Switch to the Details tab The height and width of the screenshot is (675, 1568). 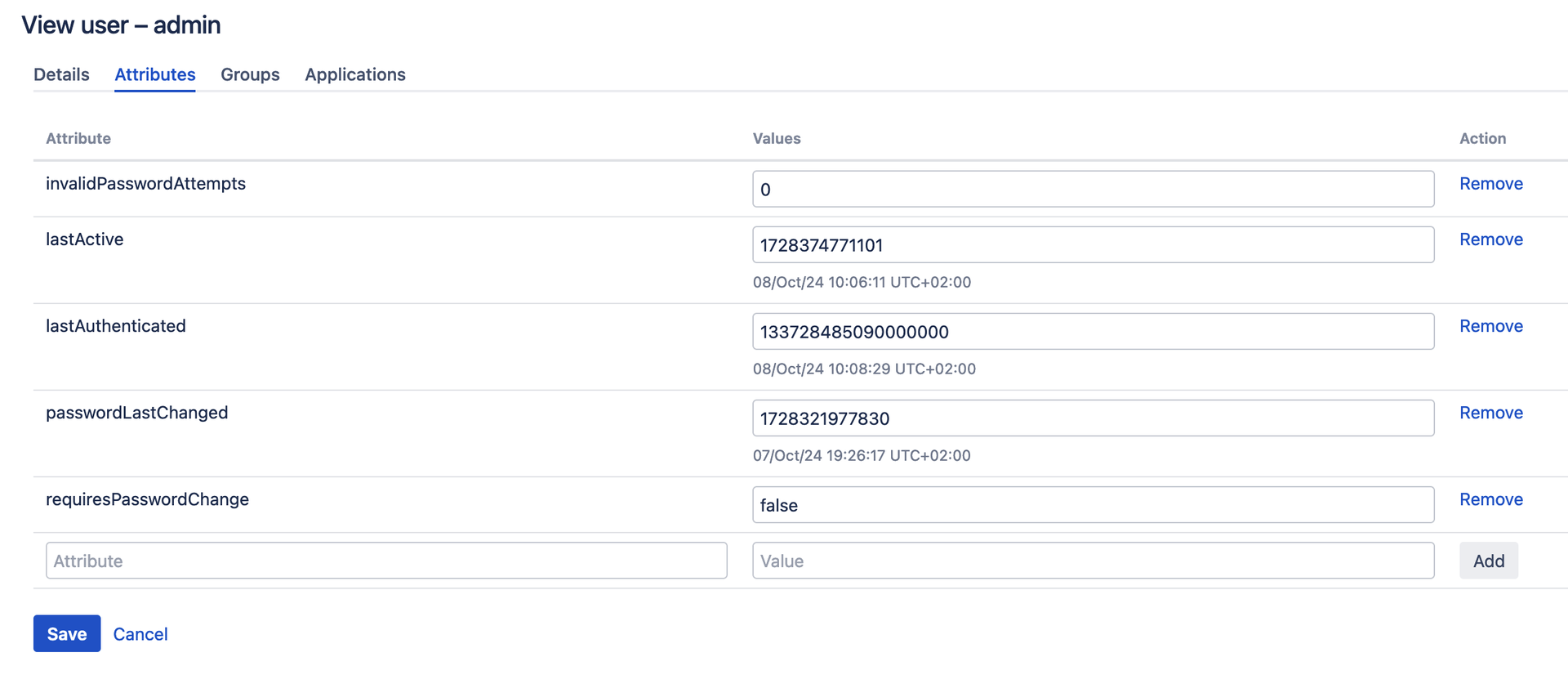click(61, 74)
